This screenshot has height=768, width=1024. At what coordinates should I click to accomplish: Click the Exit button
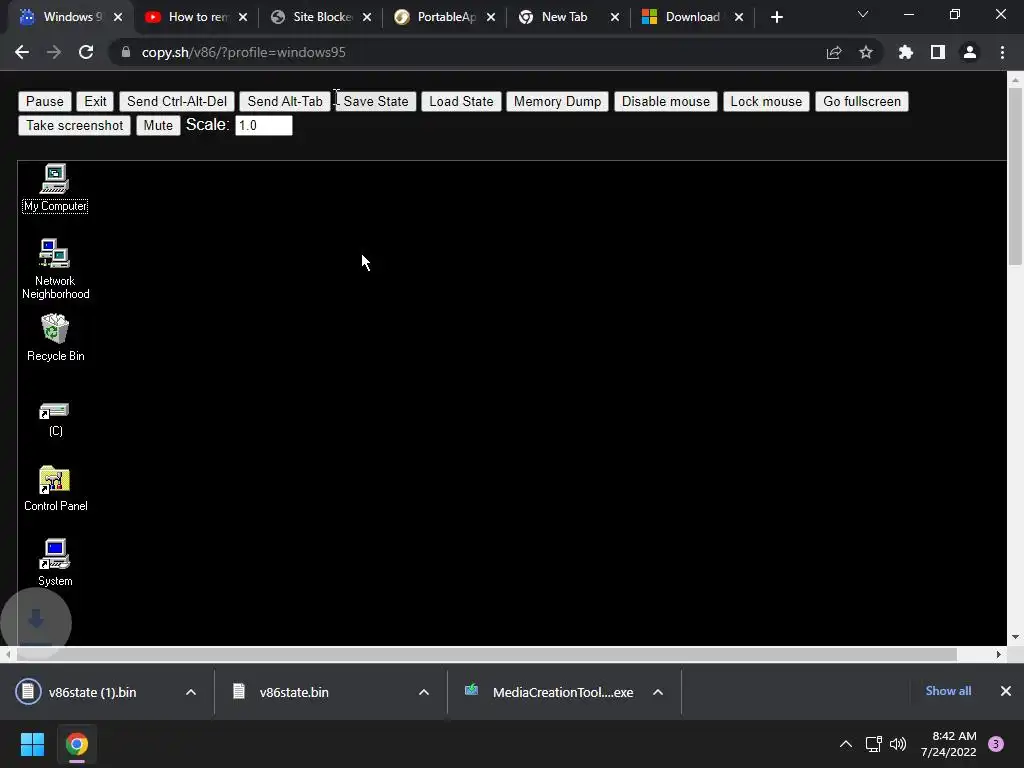[x=95, y=101]
